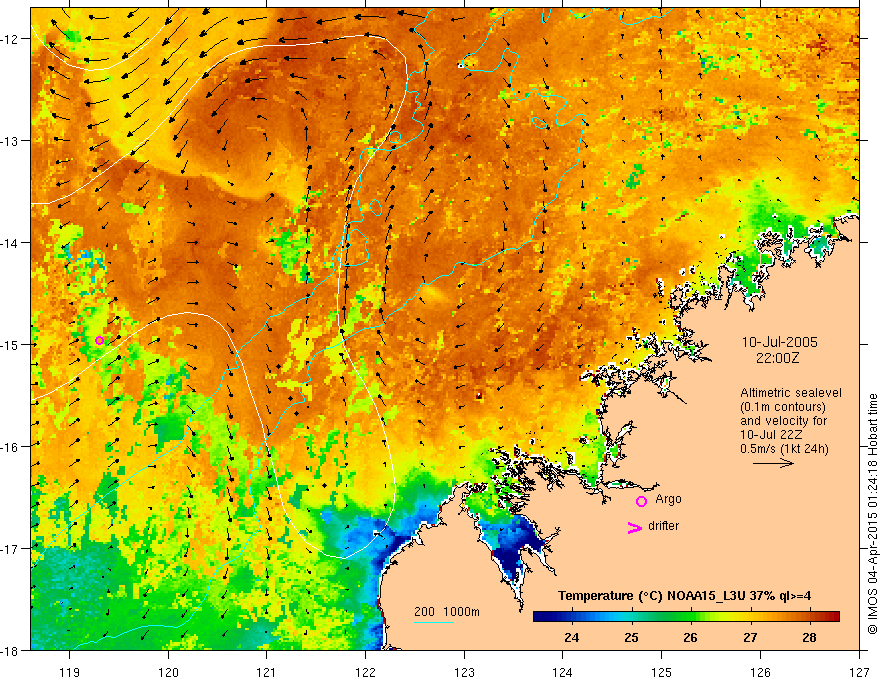This screenshot has width=880, height=680.
Task: Click the "(0.1m contours)" caption line
Action: (x=782, y=407)
